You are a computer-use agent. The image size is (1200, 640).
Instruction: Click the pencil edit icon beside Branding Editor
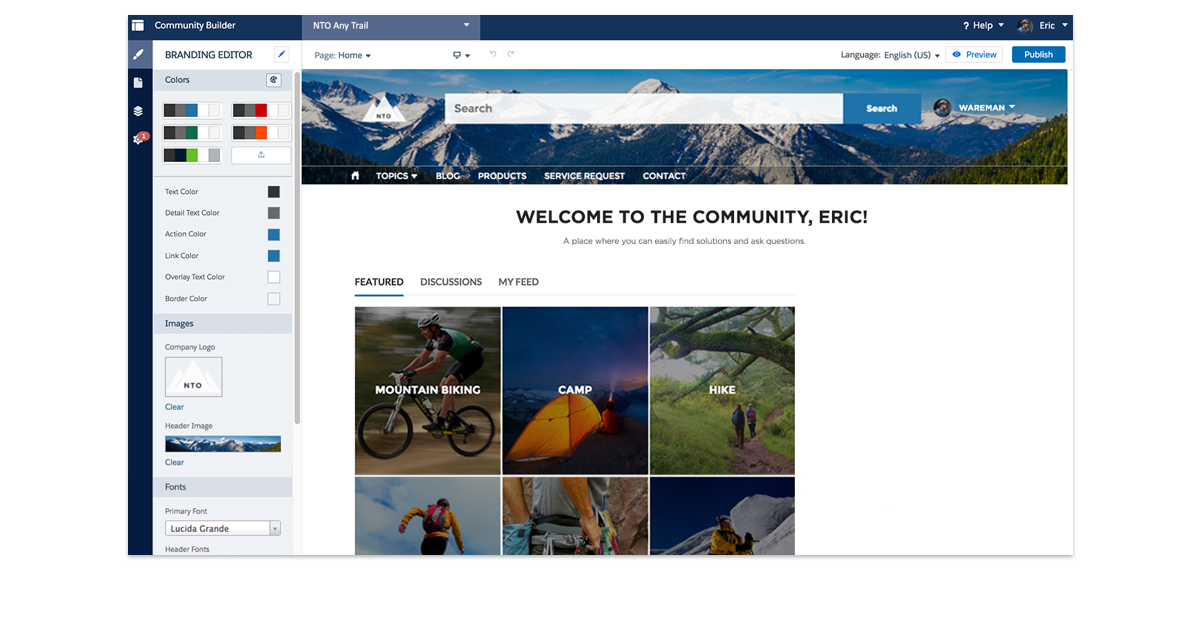(x=281, y=55)
